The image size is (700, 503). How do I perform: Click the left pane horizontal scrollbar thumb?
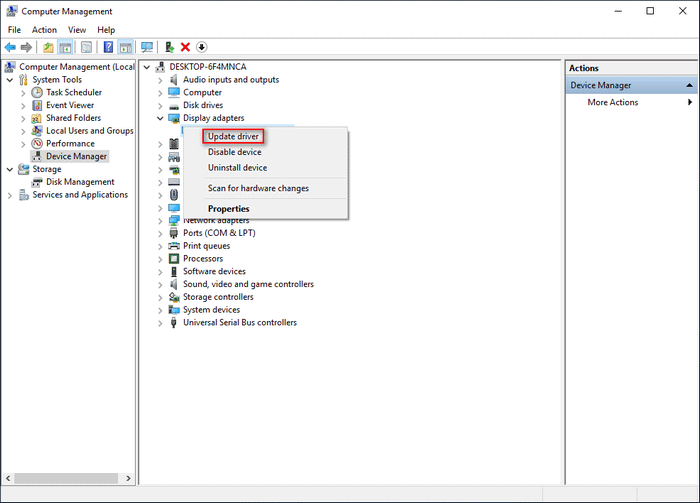pyautogui.click(x=66, y=478)
